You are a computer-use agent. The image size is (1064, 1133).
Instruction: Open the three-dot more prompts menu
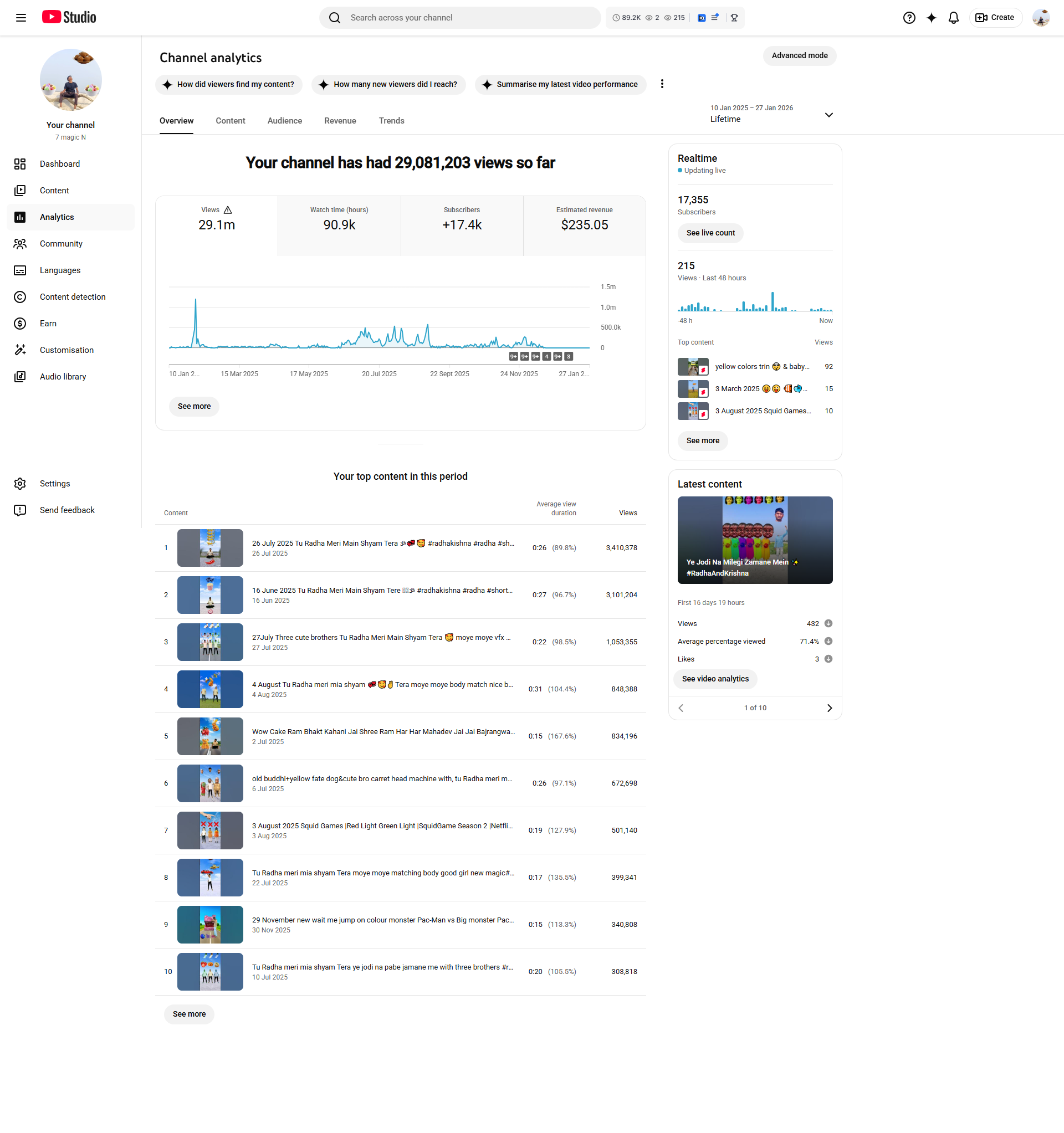662,84
